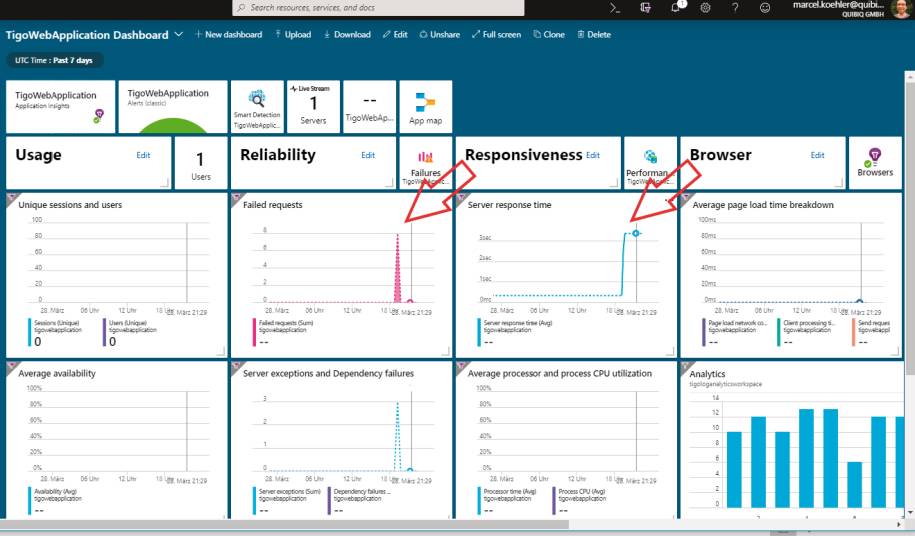The image size is (915, 536).
Task: Open Failures tile
Action: [425, 163]
